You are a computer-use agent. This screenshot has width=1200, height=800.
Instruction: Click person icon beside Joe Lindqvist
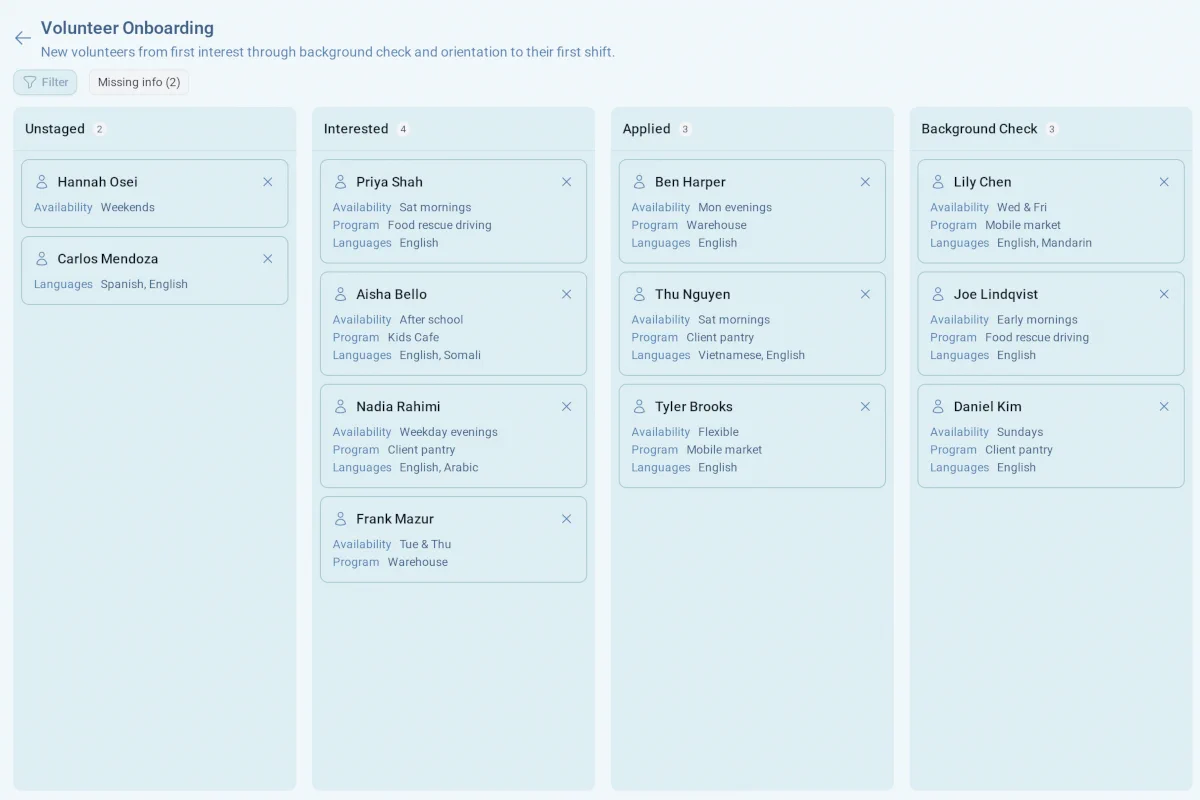938,294
